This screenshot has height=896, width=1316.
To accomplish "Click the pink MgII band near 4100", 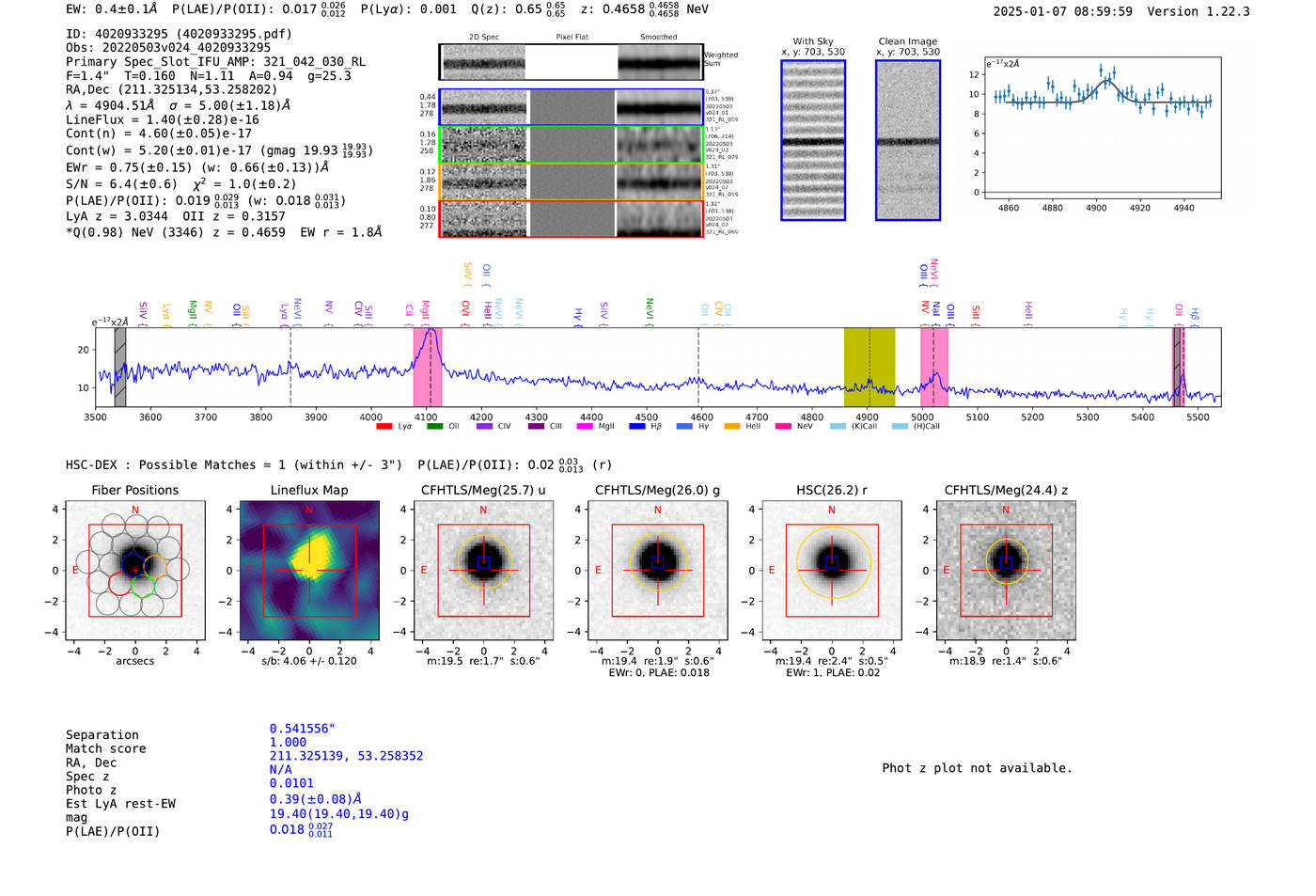I will coord(428,367).
